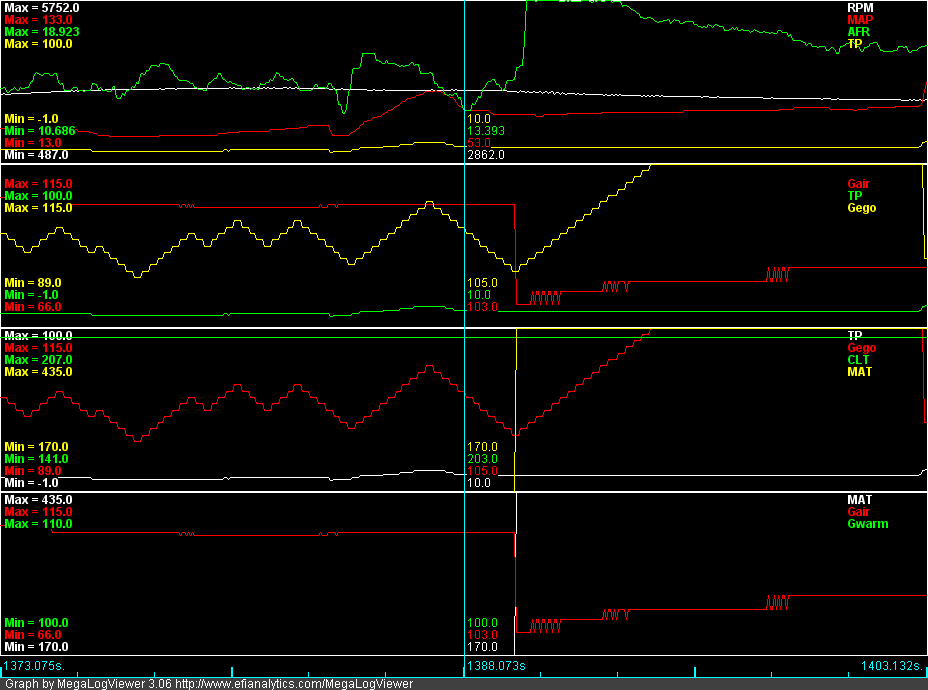Click the MAP legend label
928x690 pixels.
pos(860,20)
